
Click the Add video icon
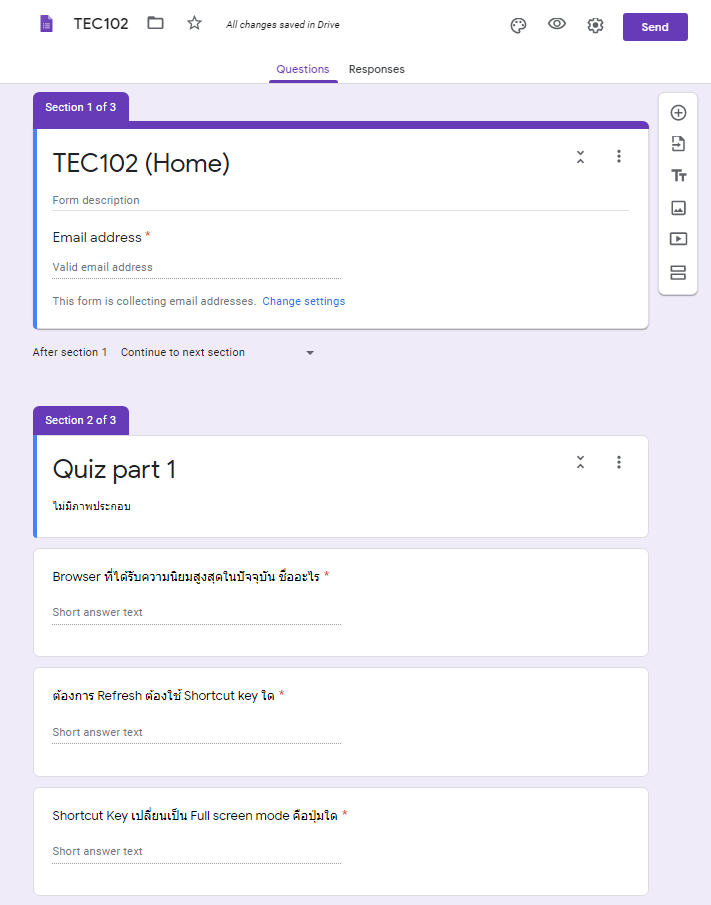(x=678, y=239)
